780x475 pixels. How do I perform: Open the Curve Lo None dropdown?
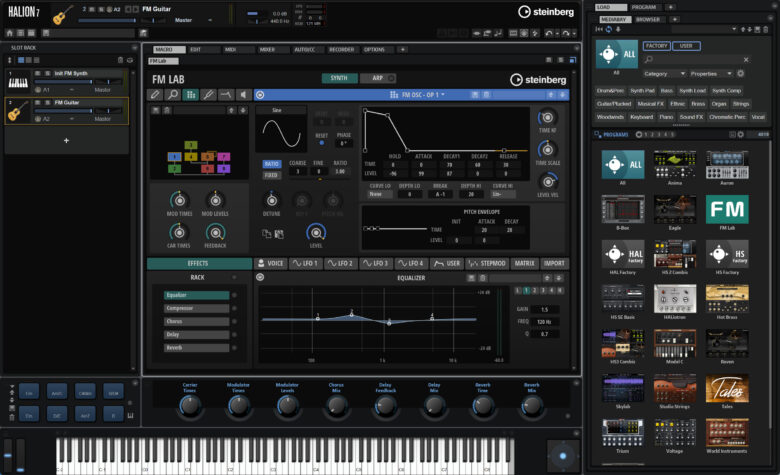(x=381, y=194)
